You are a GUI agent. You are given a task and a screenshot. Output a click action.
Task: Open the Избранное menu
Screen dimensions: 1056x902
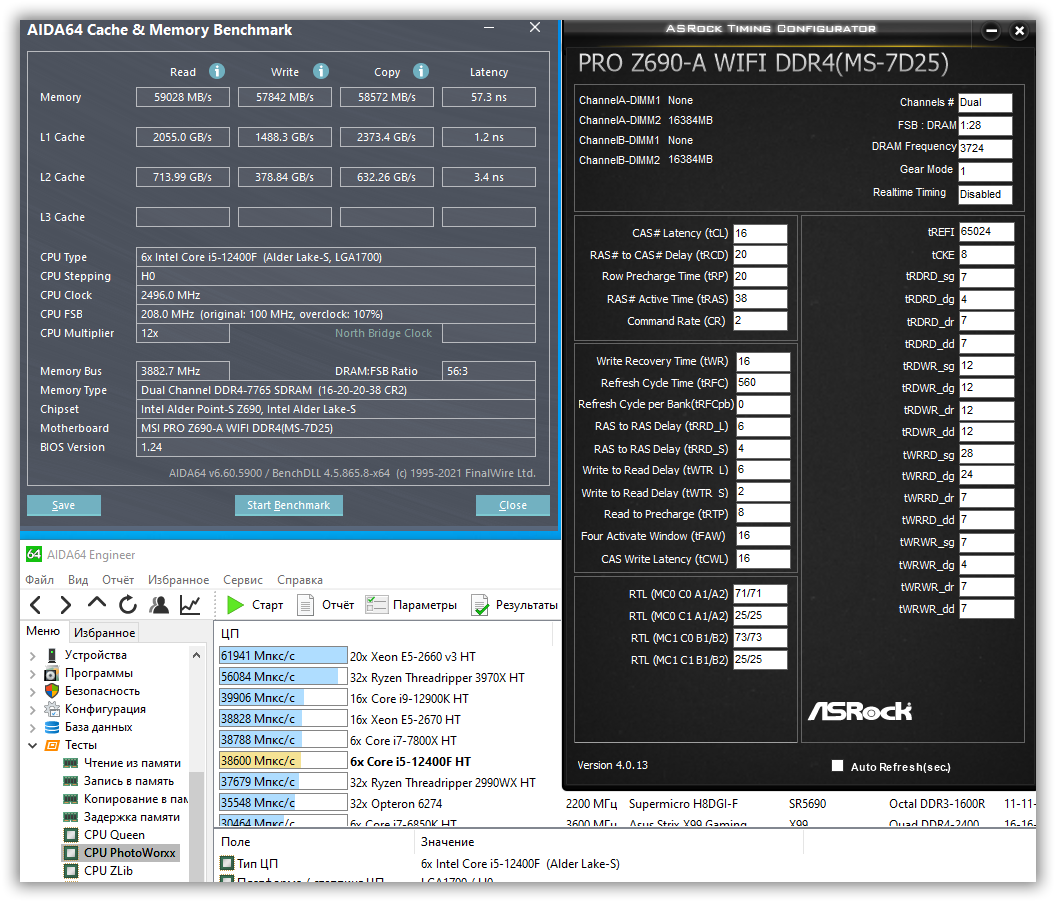click(178, 579)
